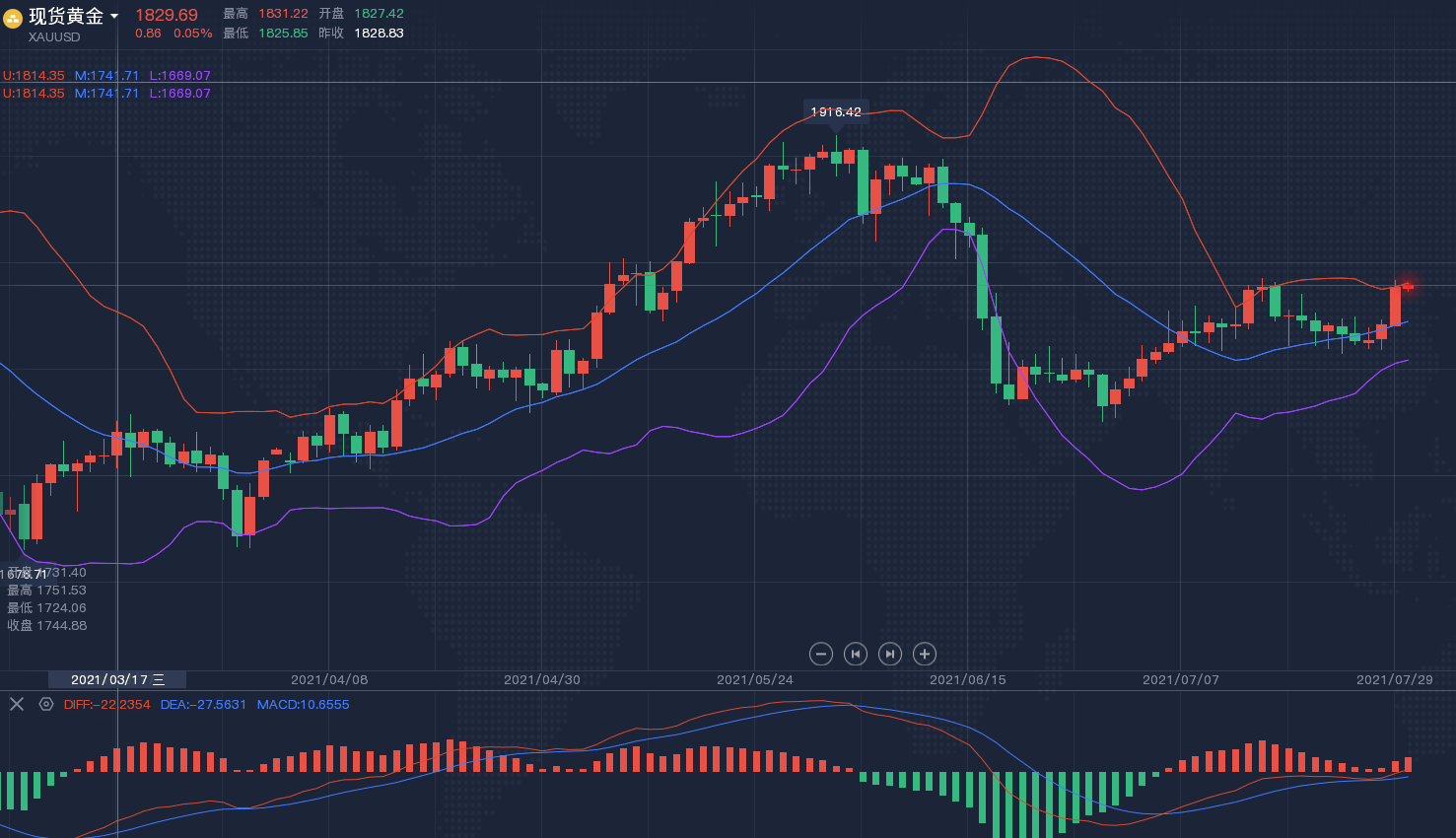Image resolution: width=1456 pixels, height=838 pixels.
Task: Click the XAUUSD ticker label
Action: (x=54, y=37)
